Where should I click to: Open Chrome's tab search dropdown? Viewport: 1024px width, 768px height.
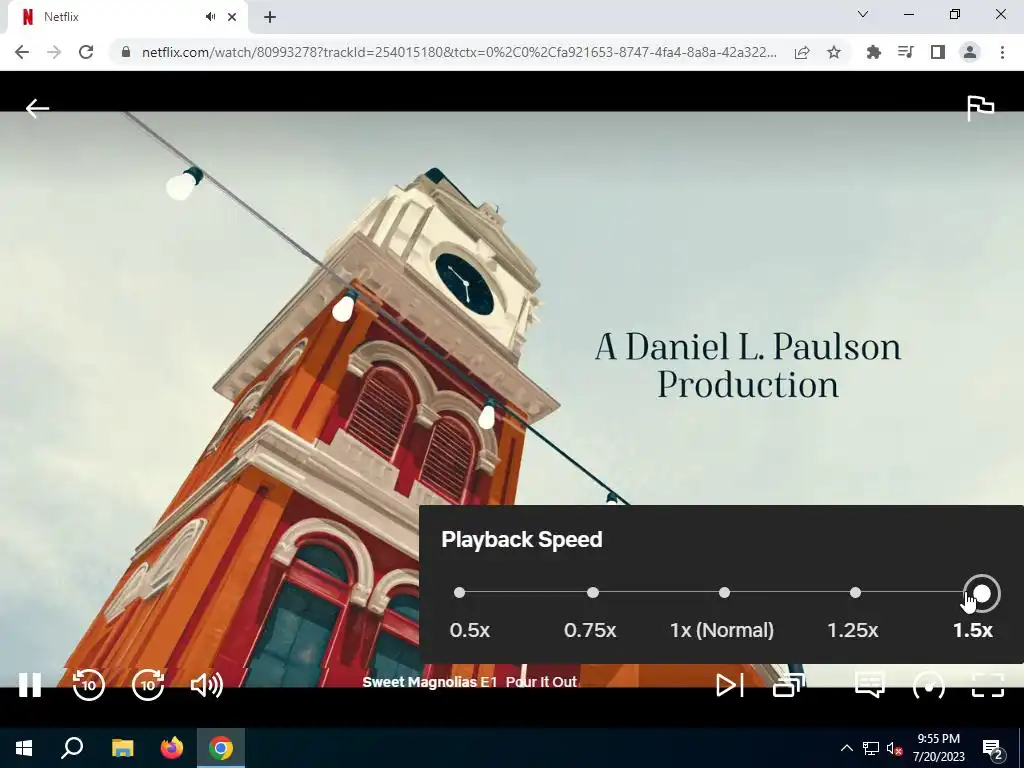[x=863, y=14]
